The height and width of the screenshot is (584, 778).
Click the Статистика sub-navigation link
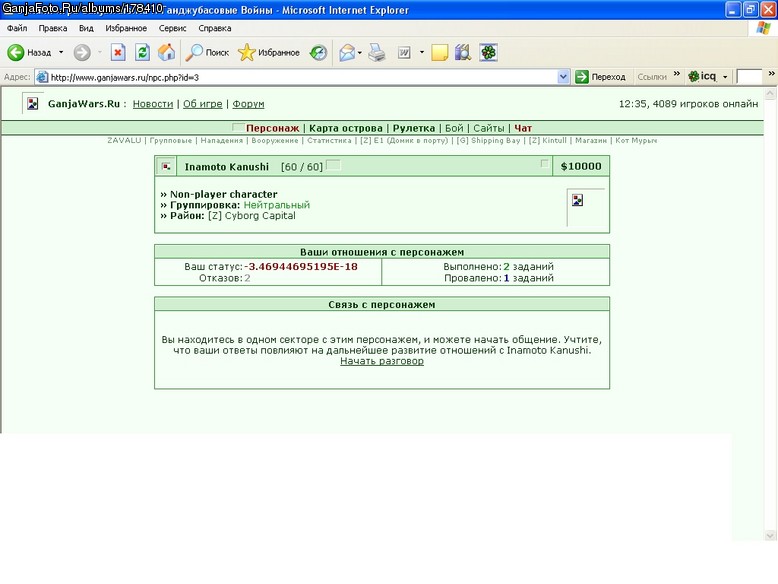[x=329, y=140]
